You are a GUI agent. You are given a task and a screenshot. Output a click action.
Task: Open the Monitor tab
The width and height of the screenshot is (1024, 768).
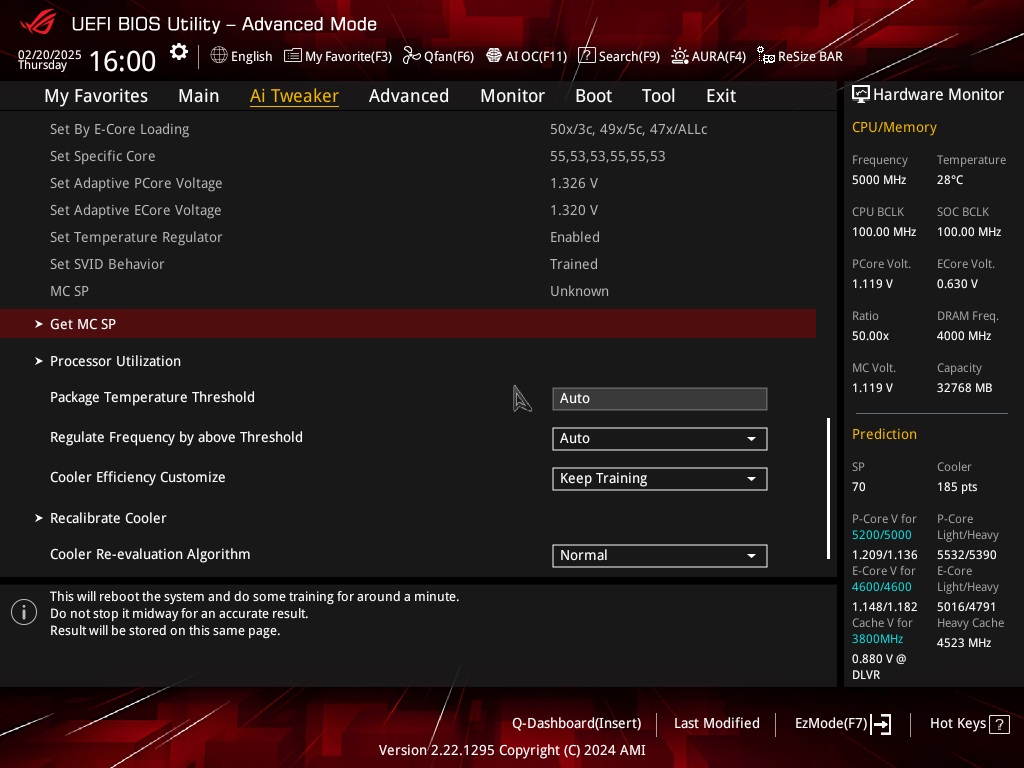point(512,95)
